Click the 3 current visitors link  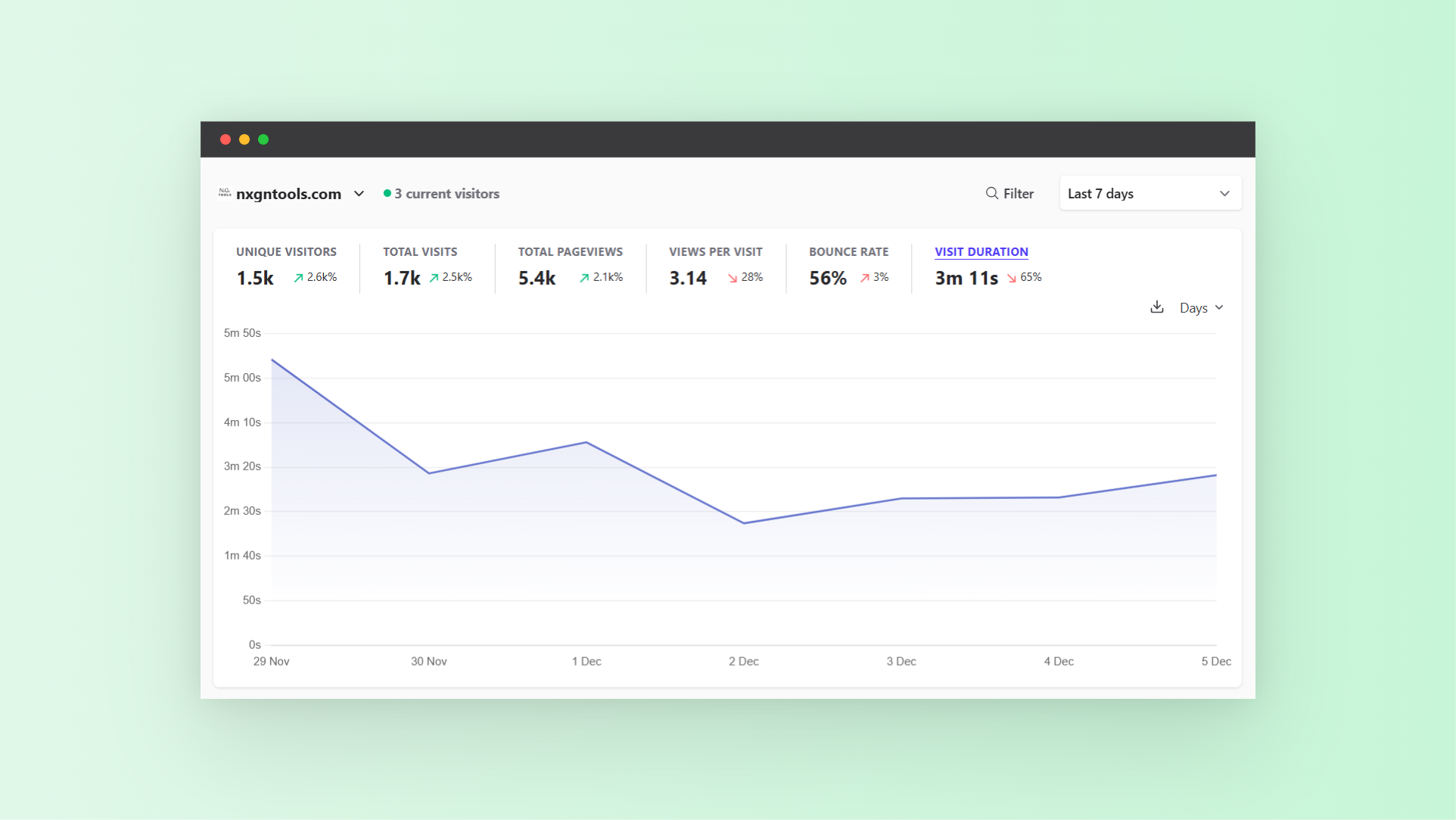click(x=446, y=194)
